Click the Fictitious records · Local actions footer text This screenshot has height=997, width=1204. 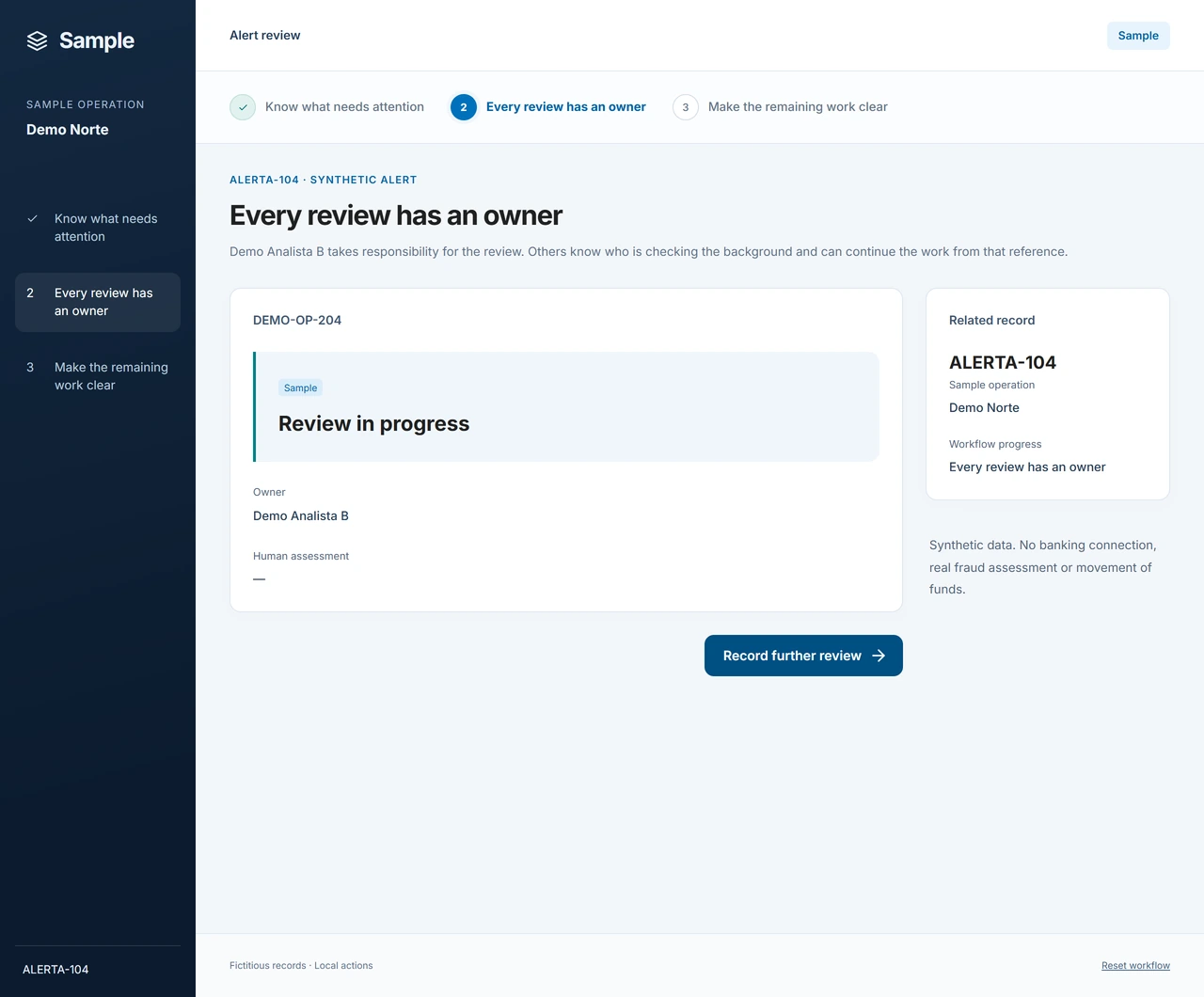(x=301, y=966)
